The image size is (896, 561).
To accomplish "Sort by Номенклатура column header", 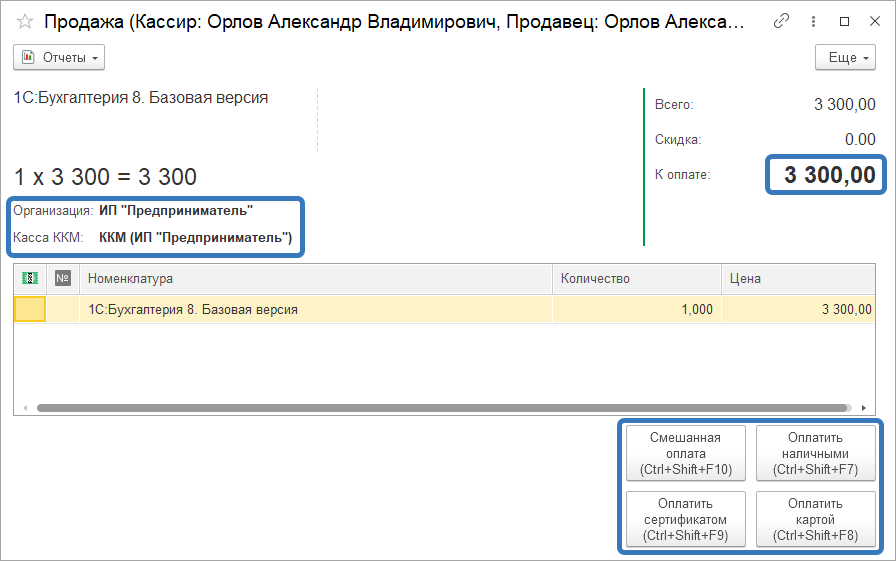I will 316,279.
